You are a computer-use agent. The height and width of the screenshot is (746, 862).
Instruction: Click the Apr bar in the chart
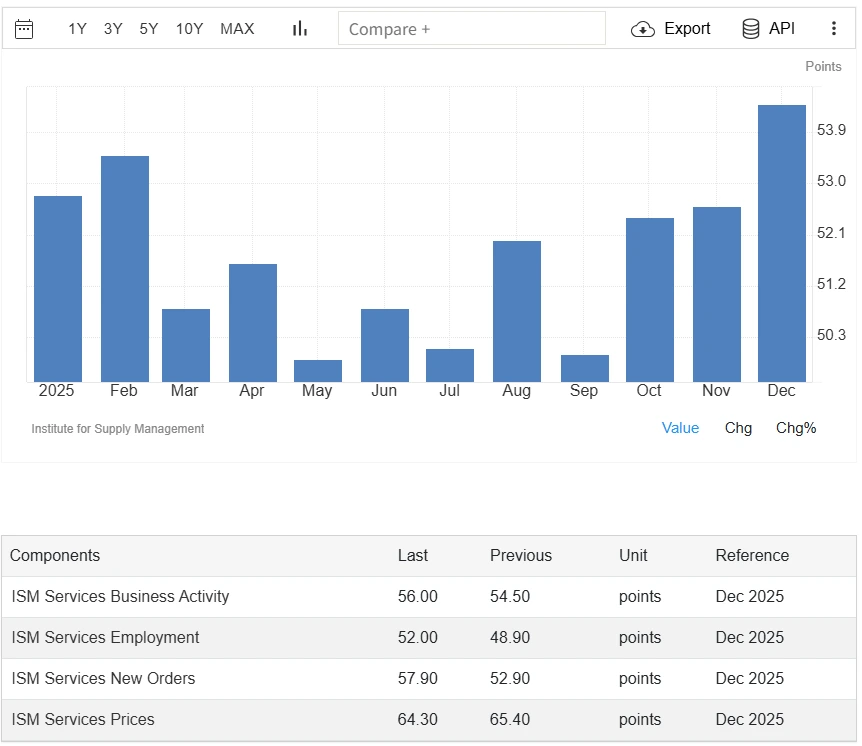(x=253, y=323)
